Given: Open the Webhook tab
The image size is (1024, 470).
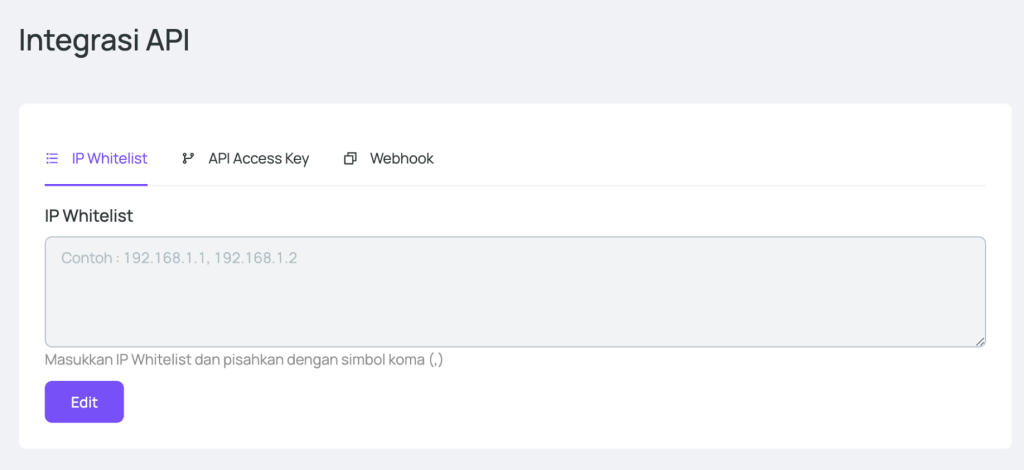Looking at the screenshot, I should [x=401, y=158].
